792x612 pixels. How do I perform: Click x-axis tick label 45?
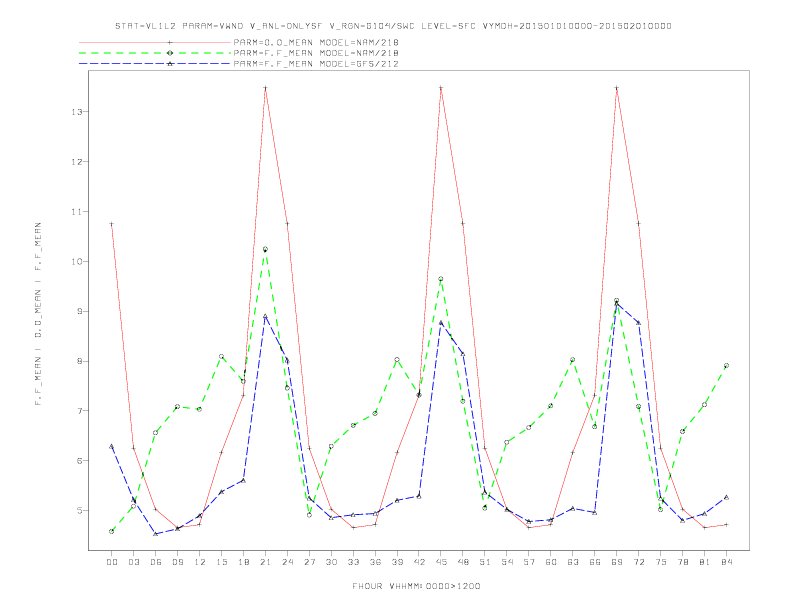pyautogui.click(x=441, y=562)
